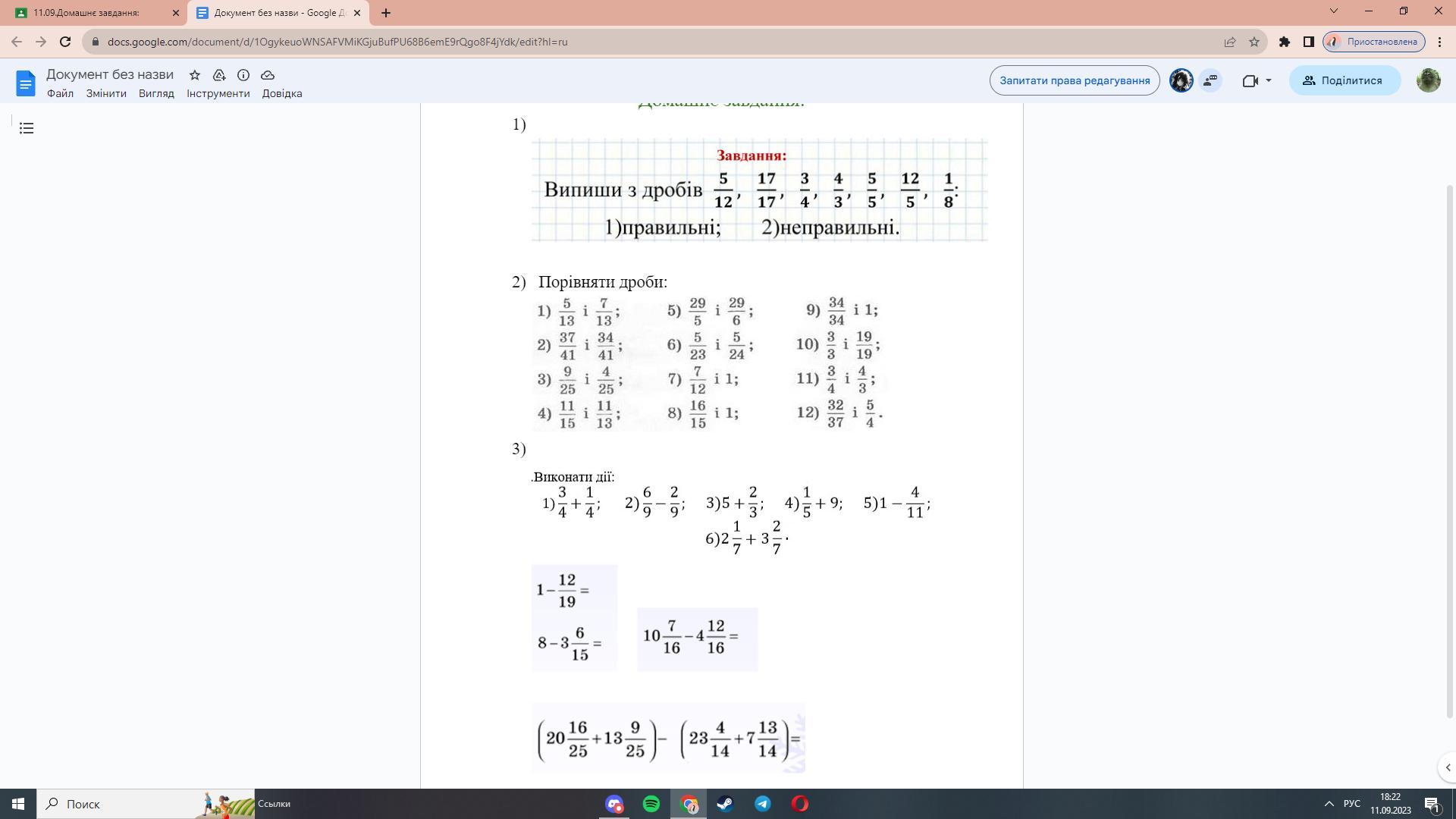The height and width of the screenshot is (819, 1456).
Task: Open Steam from the taskbar
Action: click(726, 804)
